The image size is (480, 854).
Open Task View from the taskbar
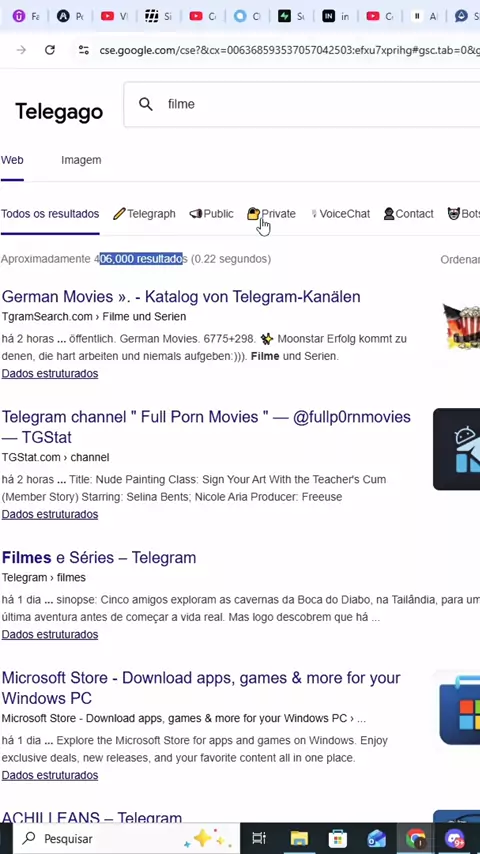point(259,839)
